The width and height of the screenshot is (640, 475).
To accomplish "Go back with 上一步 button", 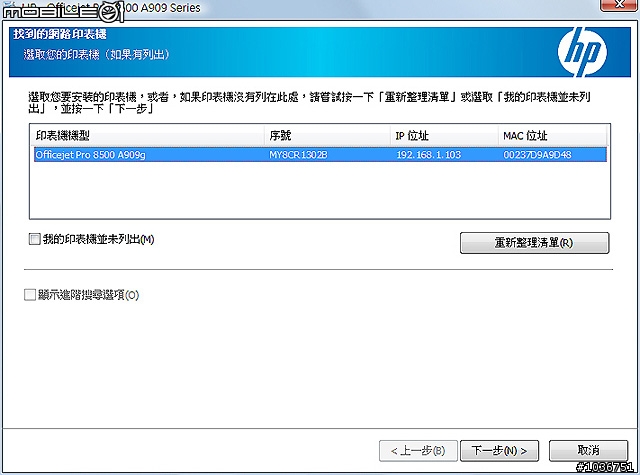I will coord(418,451).
